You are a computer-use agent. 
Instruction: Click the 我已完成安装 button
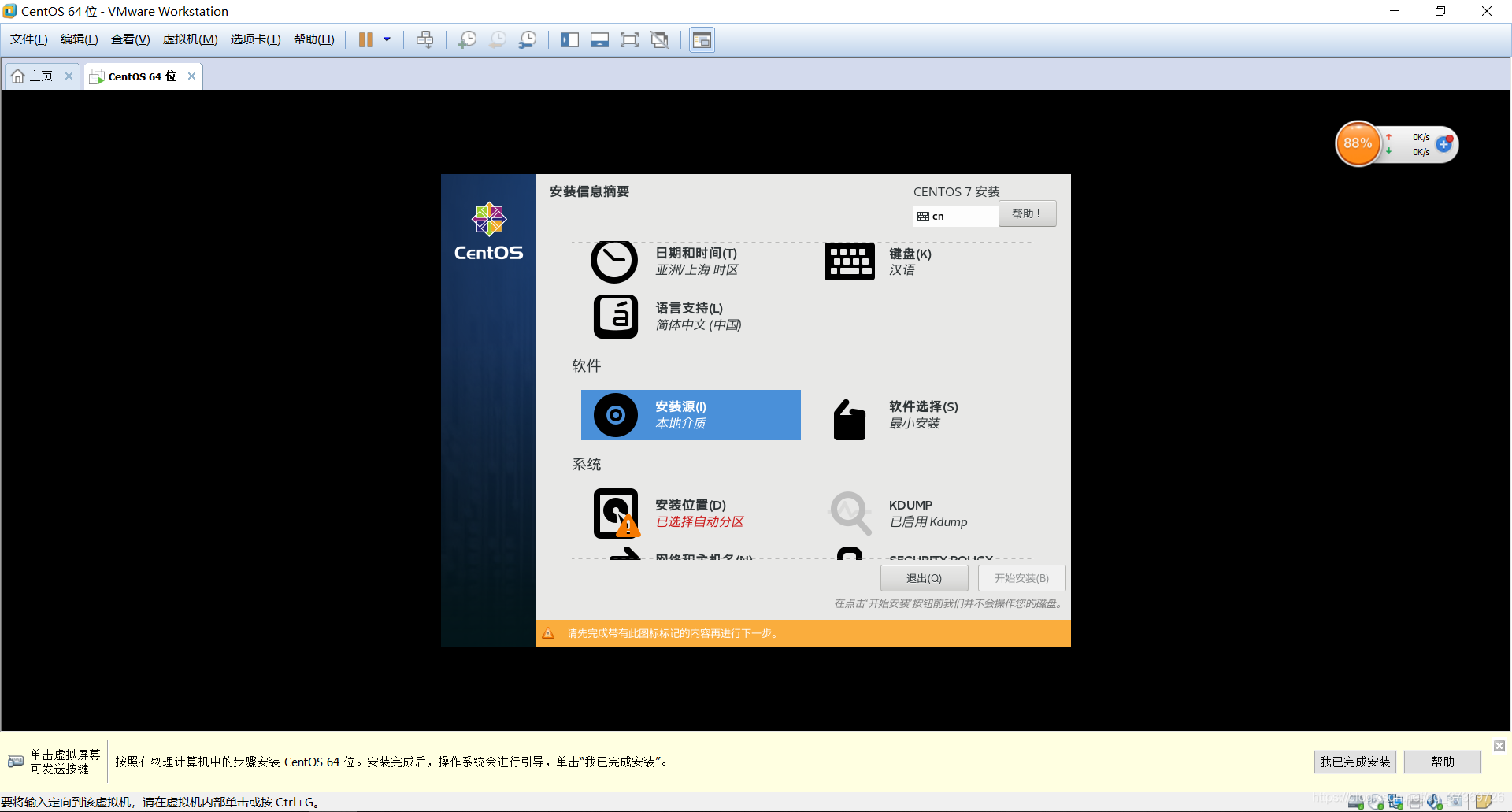pyautogui.click(x=1354, y=762)
